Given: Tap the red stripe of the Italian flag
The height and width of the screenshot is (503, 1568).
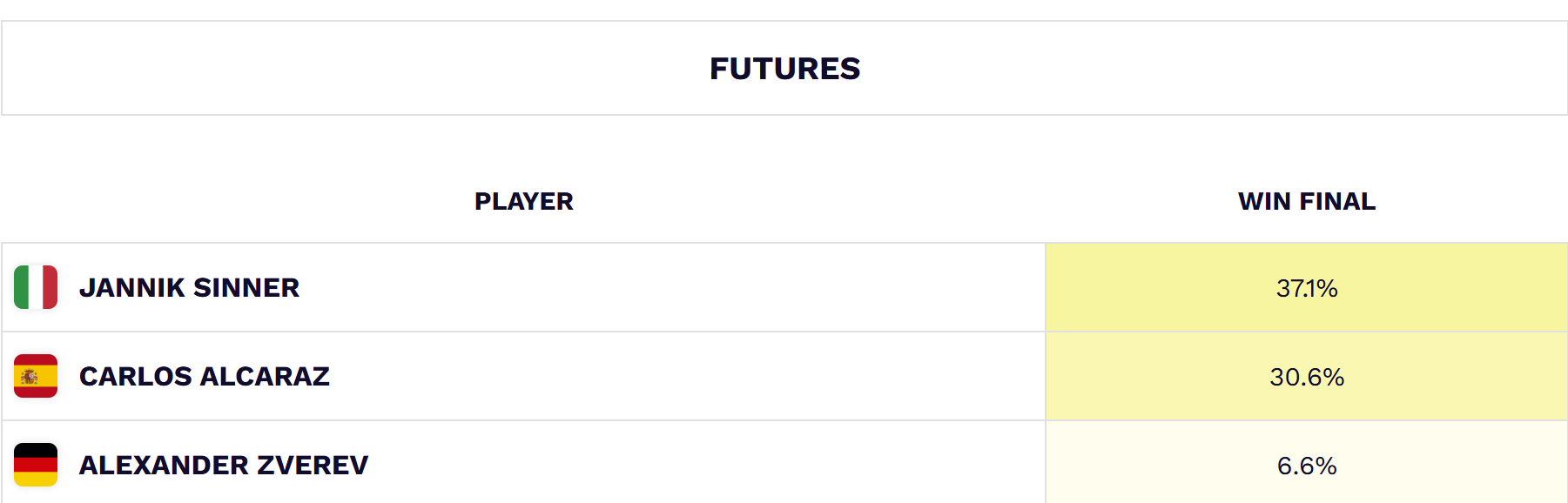Looking at the screenshot, I should pos(50,287).
